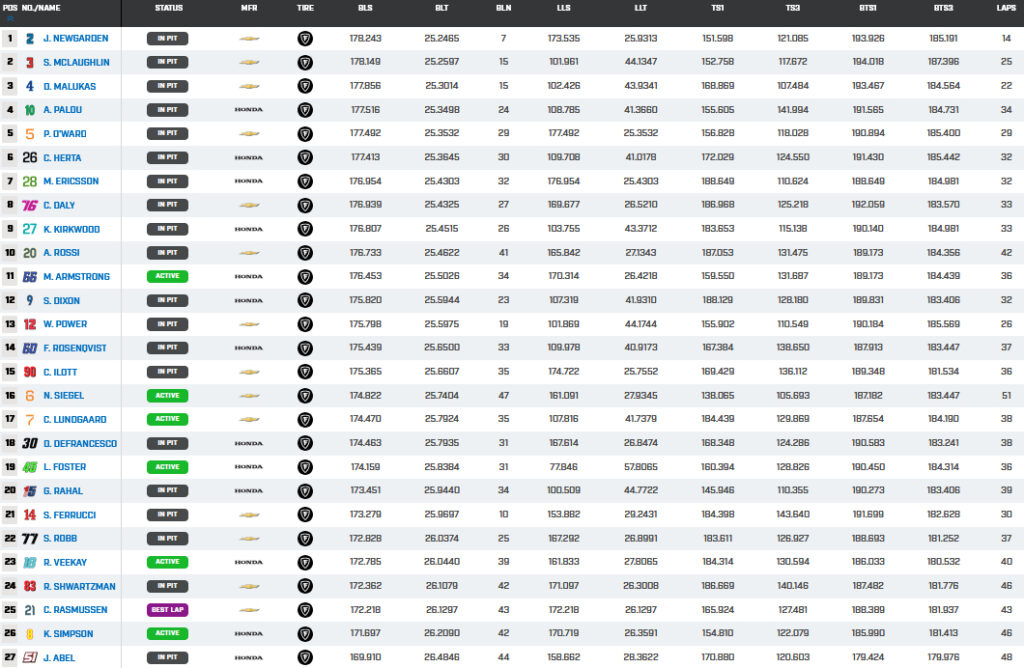Click the value "179.976" in J. Abel's row
Image resolution: width=1024 pixels, height=668 pixels.
[944, 658]
